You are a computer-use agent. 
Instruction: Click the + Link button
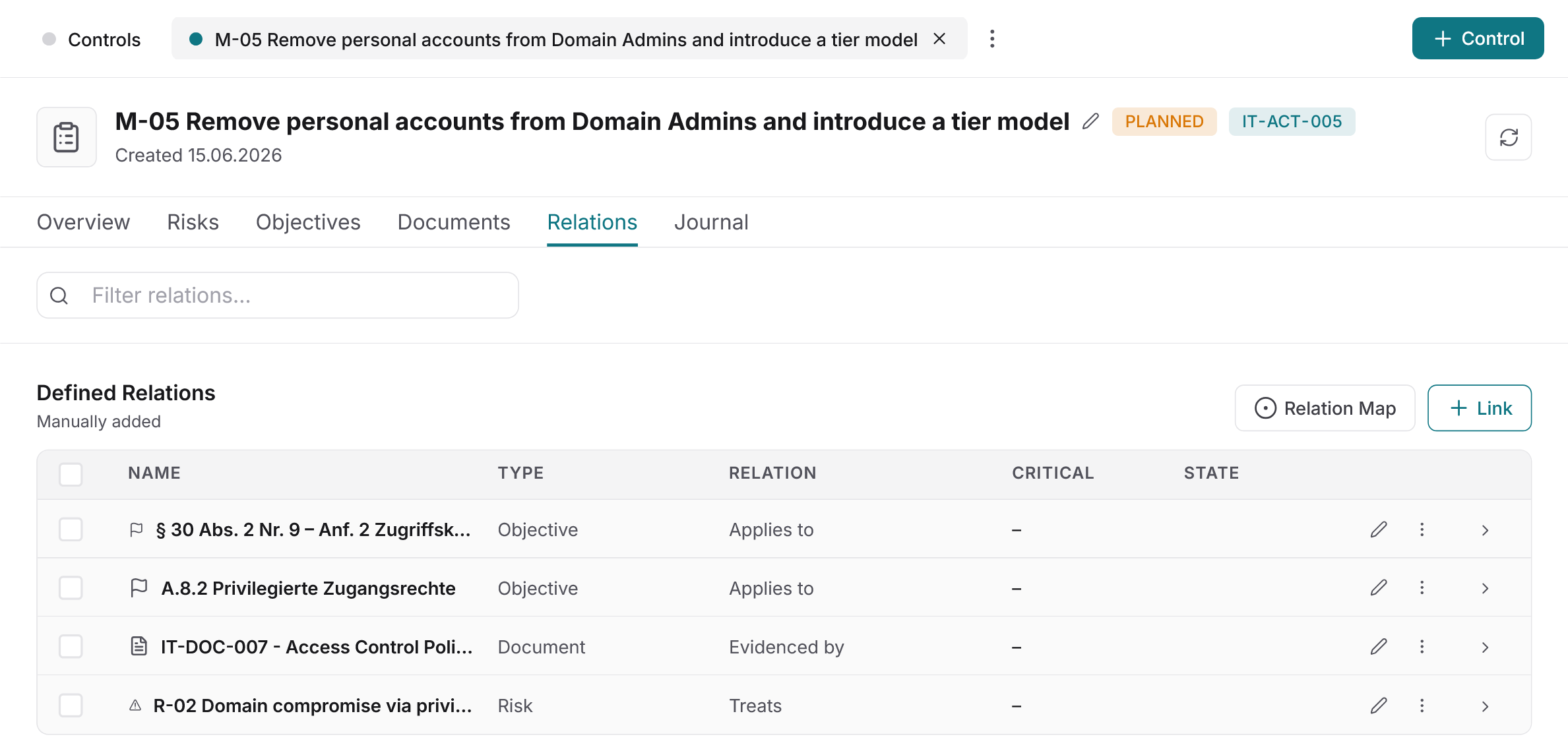(x=1480, y=408)
